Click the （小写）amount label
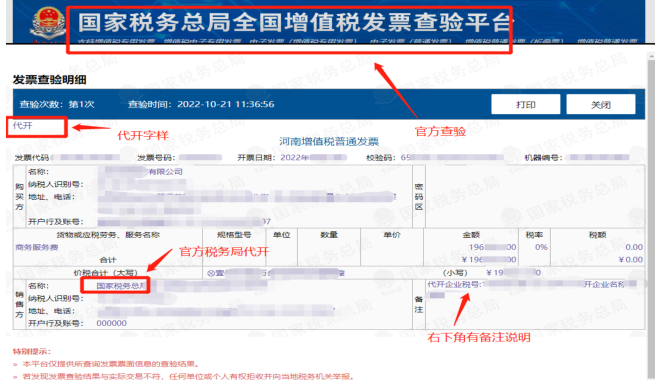 tap(455, 273)
